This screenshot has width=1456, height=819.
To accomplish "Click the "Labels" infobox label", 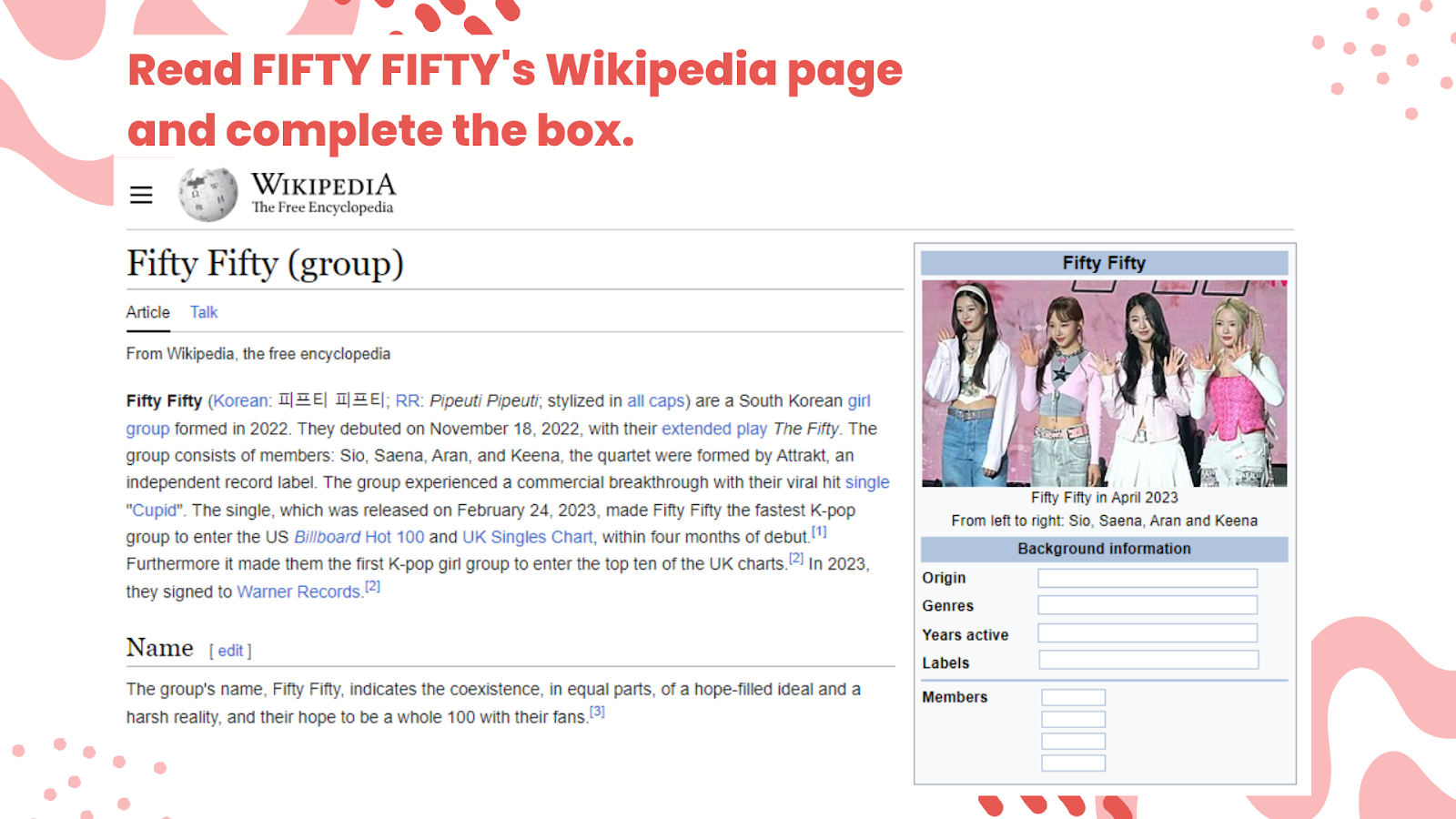I will 945,663.
